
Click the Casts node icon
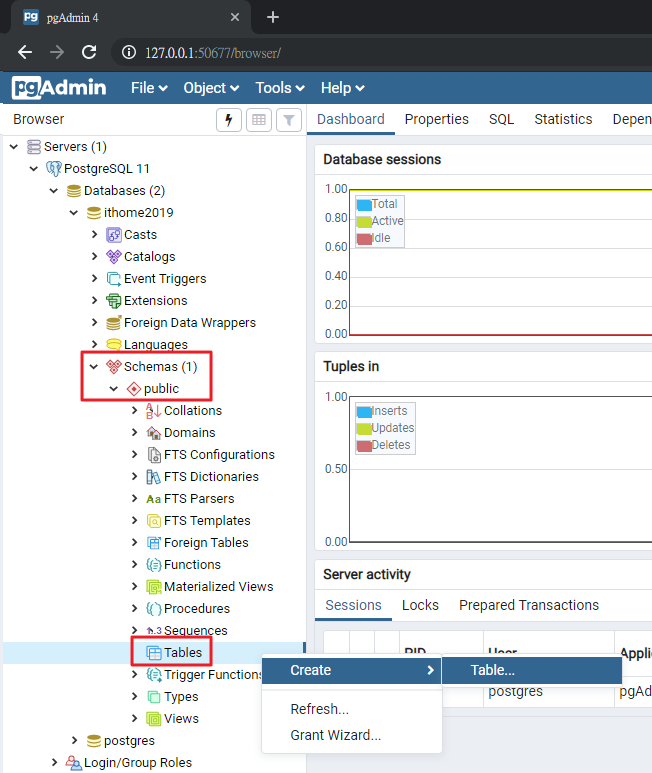114,235
